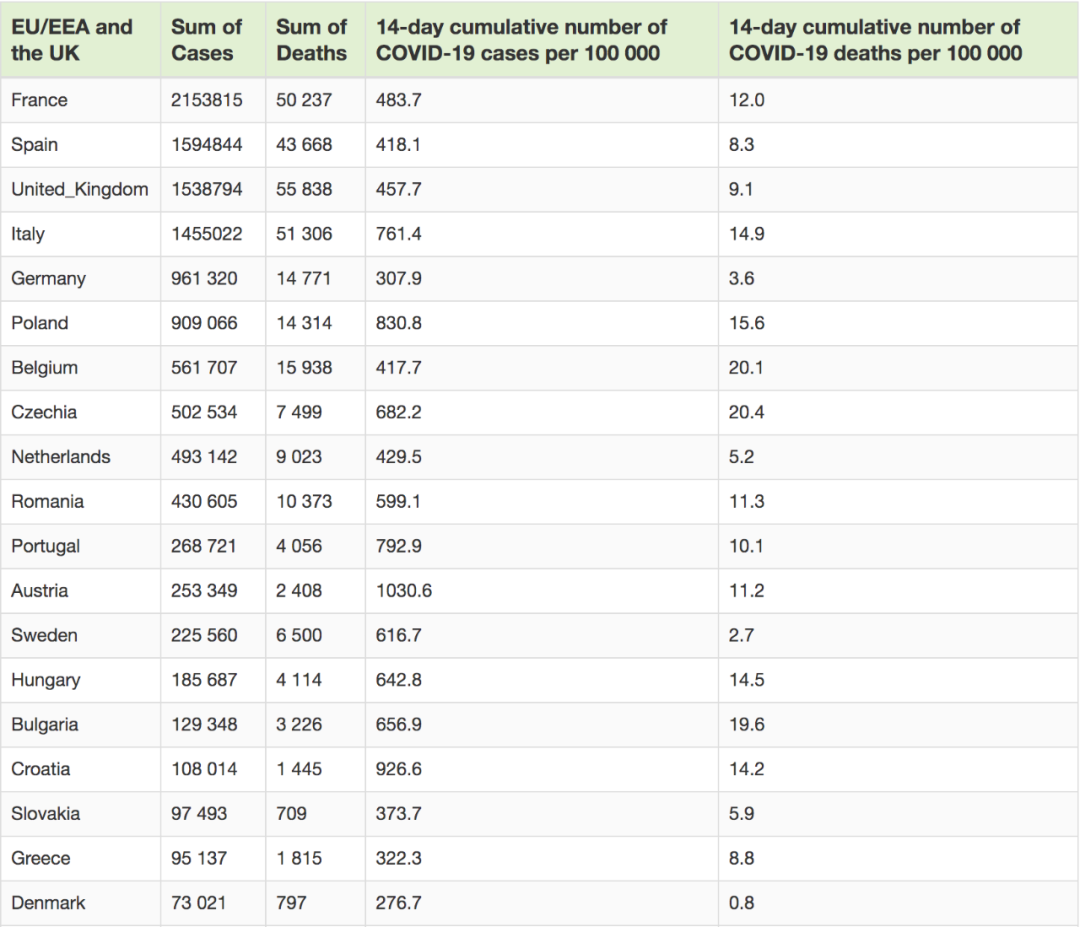This screenshot has width=1080, height=927.
Task: Click Czechia's 14-day deaths value 20.4
Action: click(747, 413)
